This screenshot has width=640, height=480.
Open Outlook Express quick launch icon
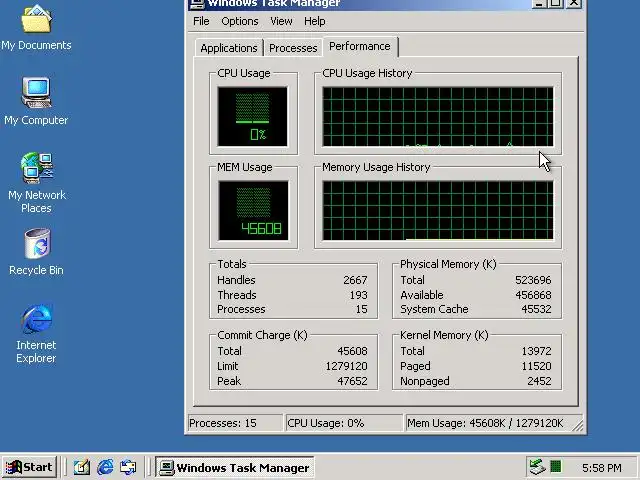(128, 467)
